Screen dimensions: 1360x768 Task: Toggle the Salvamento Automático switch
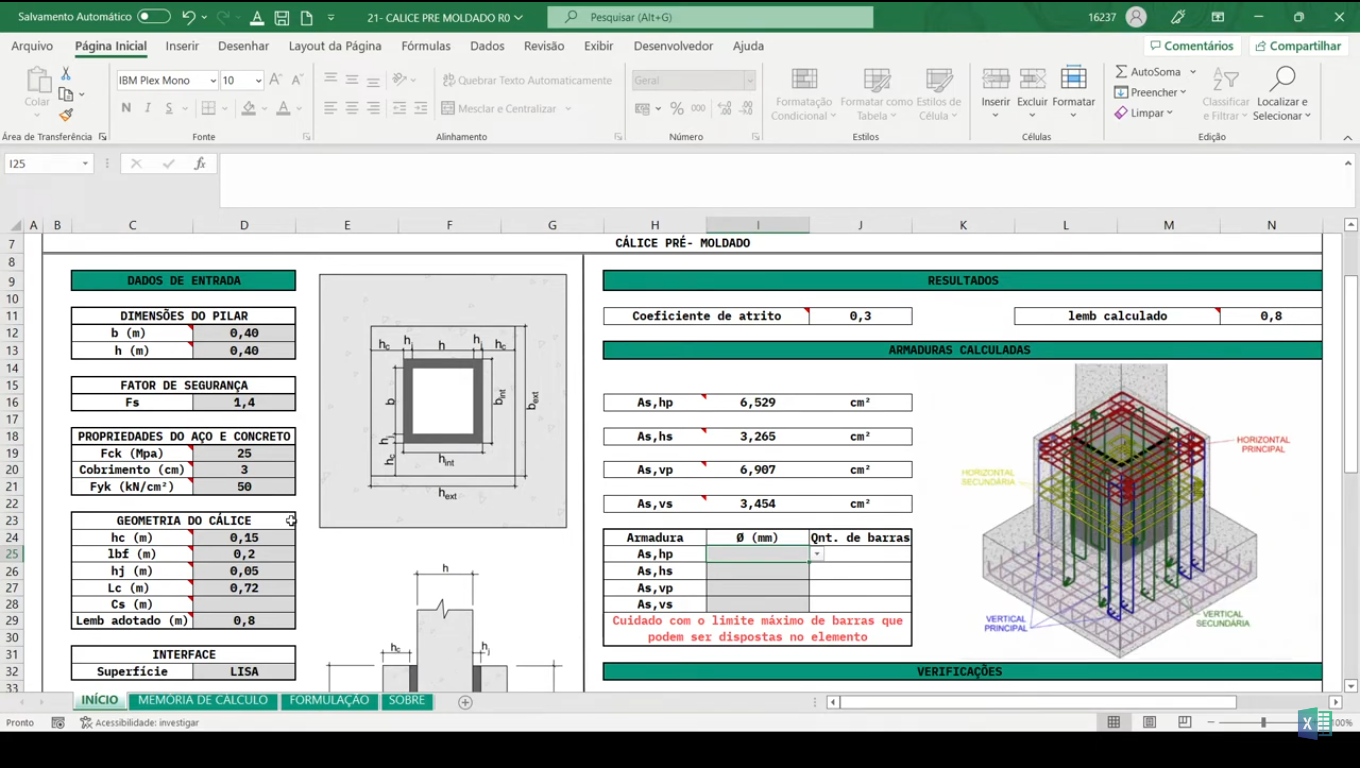(x=153, y=17)
